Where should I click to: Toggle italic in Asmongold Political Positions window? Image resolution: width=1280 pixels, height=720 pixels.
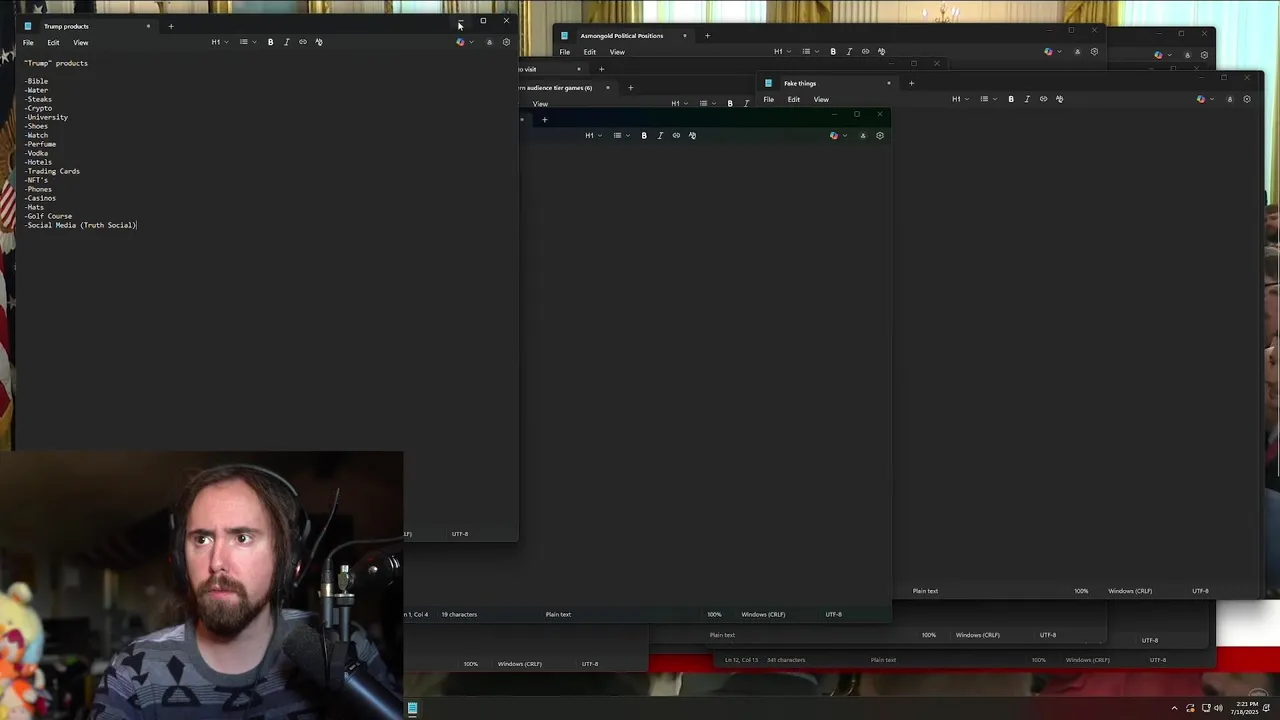tap(849, 52)
